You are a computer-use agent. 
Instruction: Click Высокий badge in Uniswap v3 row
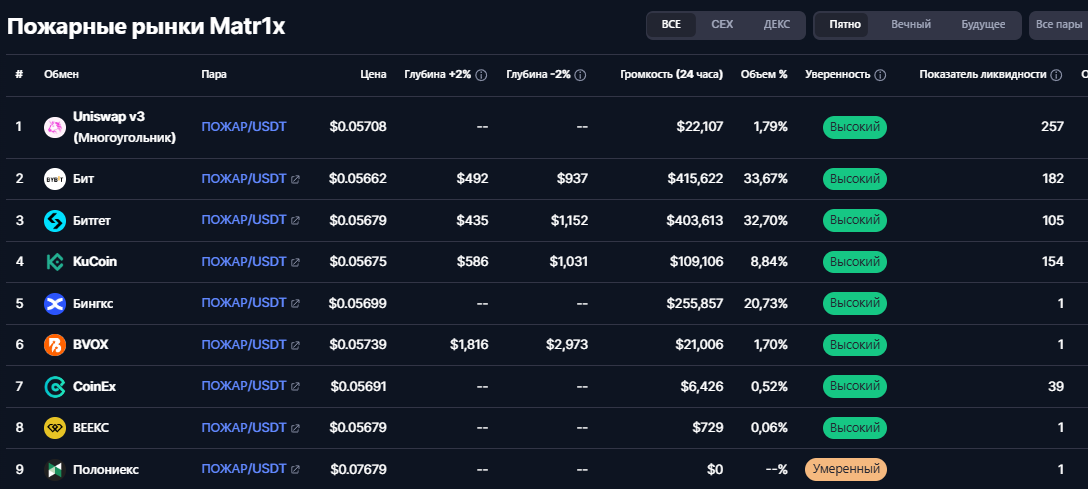[x=855, y=128]
